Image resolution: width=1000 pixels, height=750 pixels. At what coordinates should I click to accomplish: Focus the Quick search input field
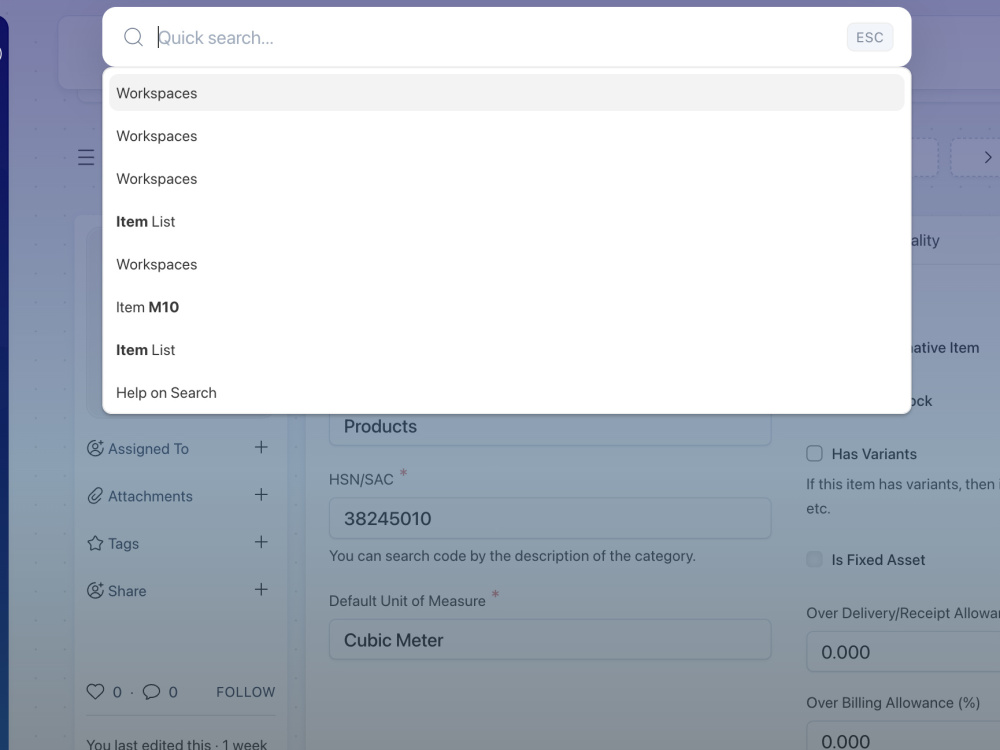point(497,38)
